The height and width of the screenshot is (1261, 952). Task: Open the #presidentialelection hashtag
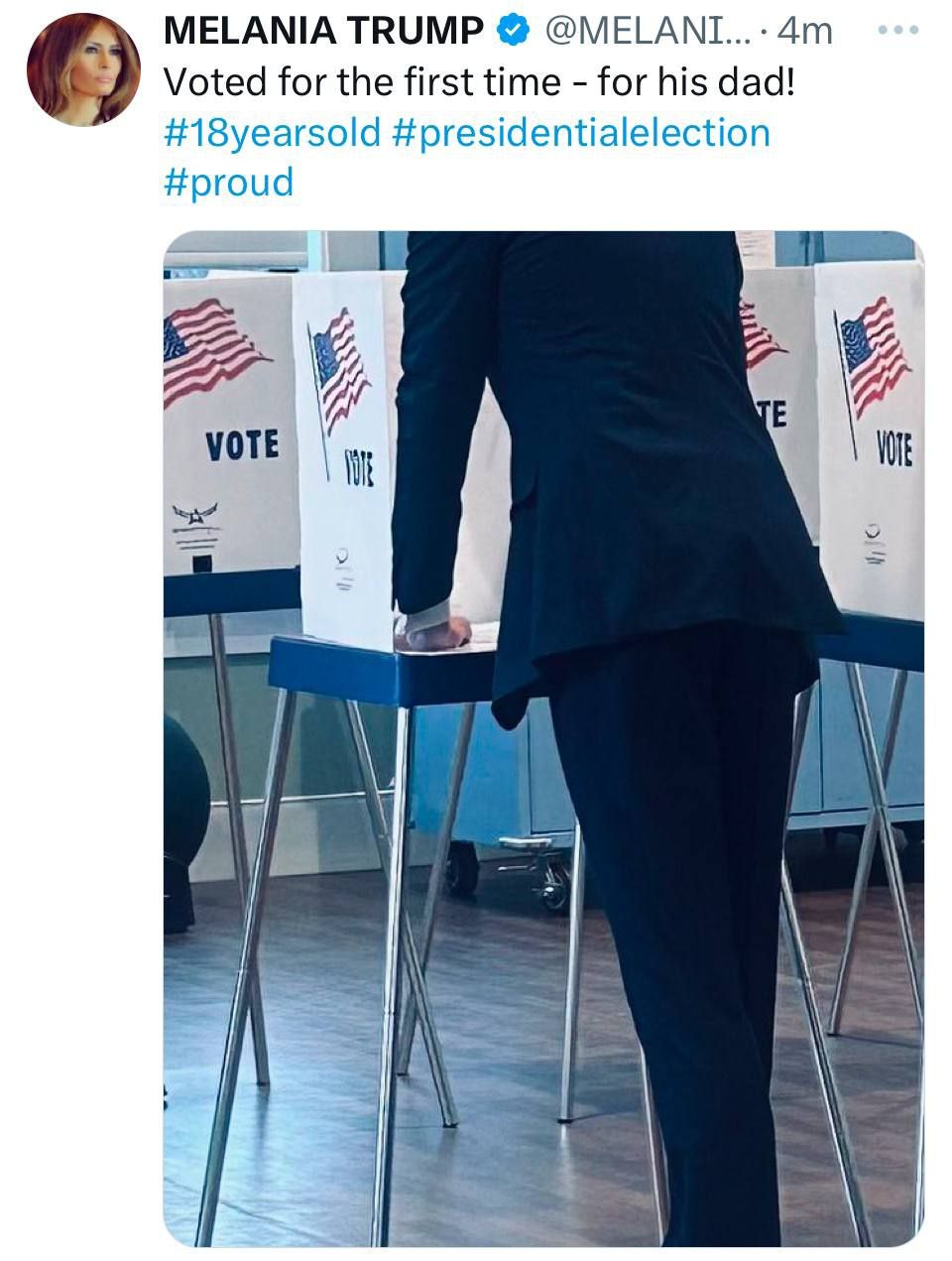(581, 132)
